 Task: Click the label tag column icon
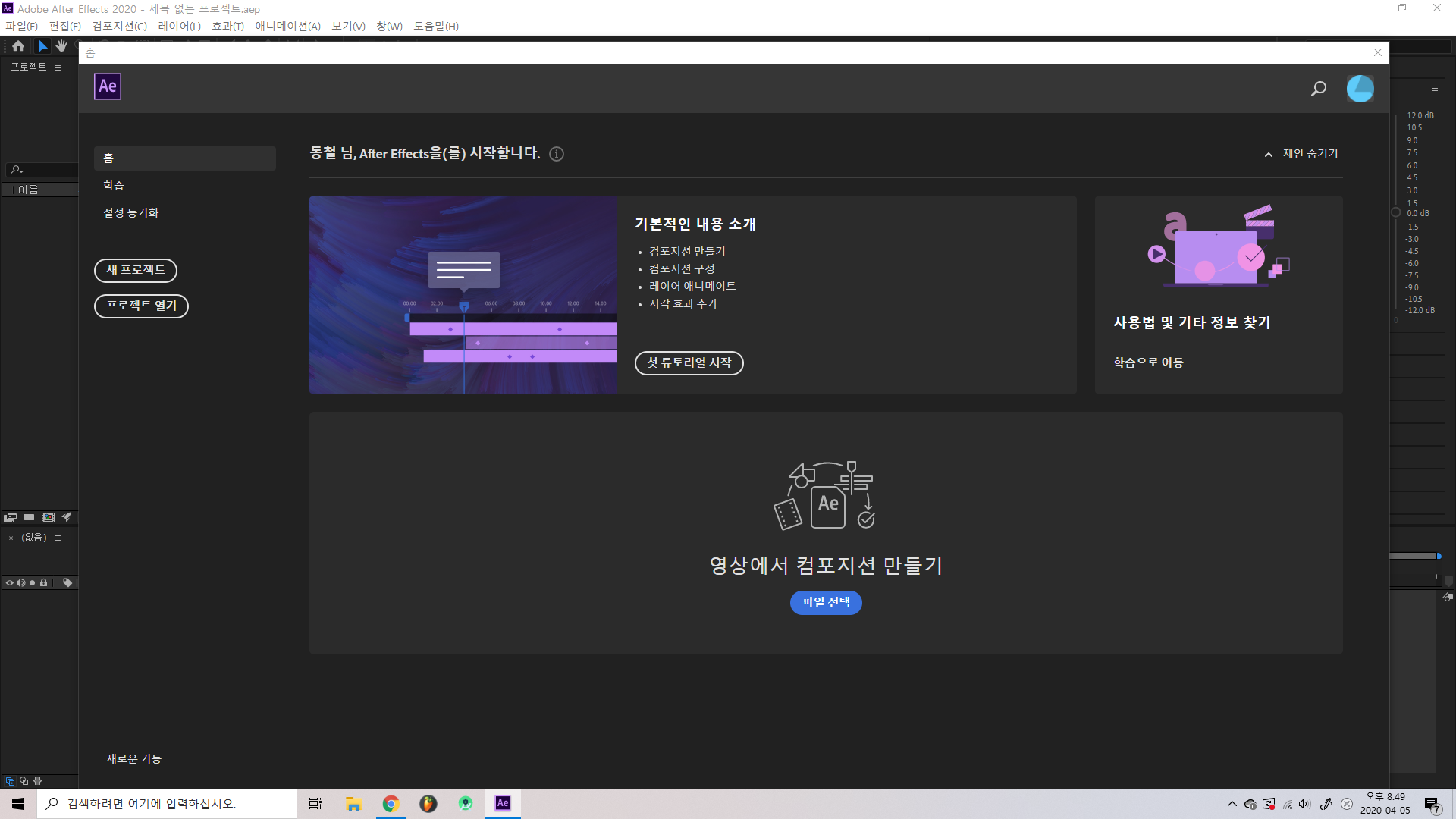pyautogui.click(x=67, y=583)
